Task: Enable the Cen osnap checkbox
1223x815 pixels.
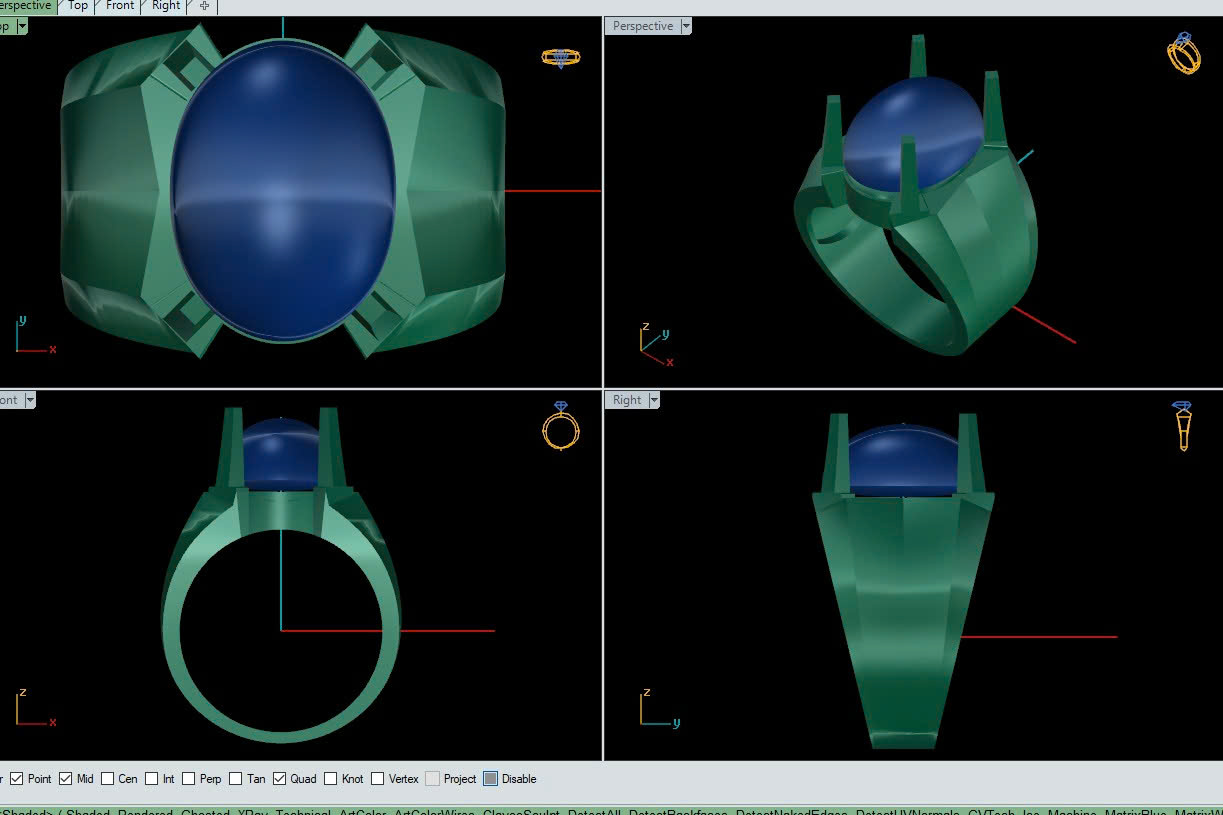Action: 107,779
